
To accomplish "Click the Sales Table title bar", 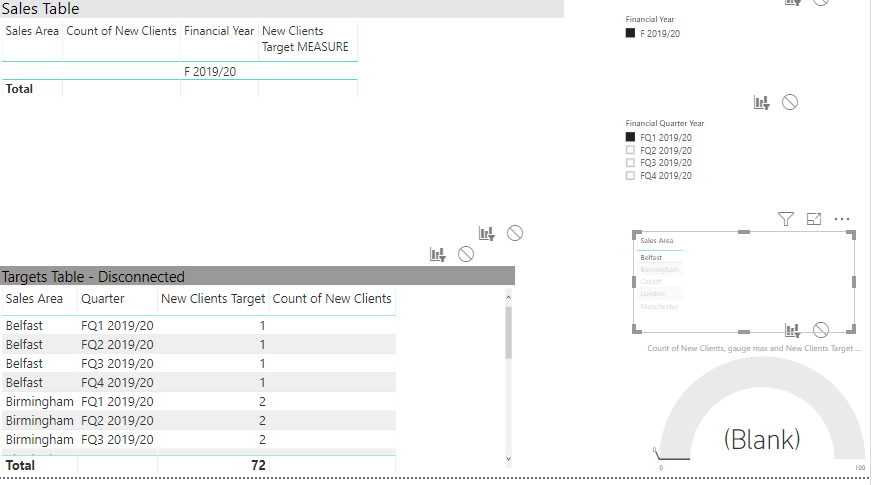I will coord(282,9).
